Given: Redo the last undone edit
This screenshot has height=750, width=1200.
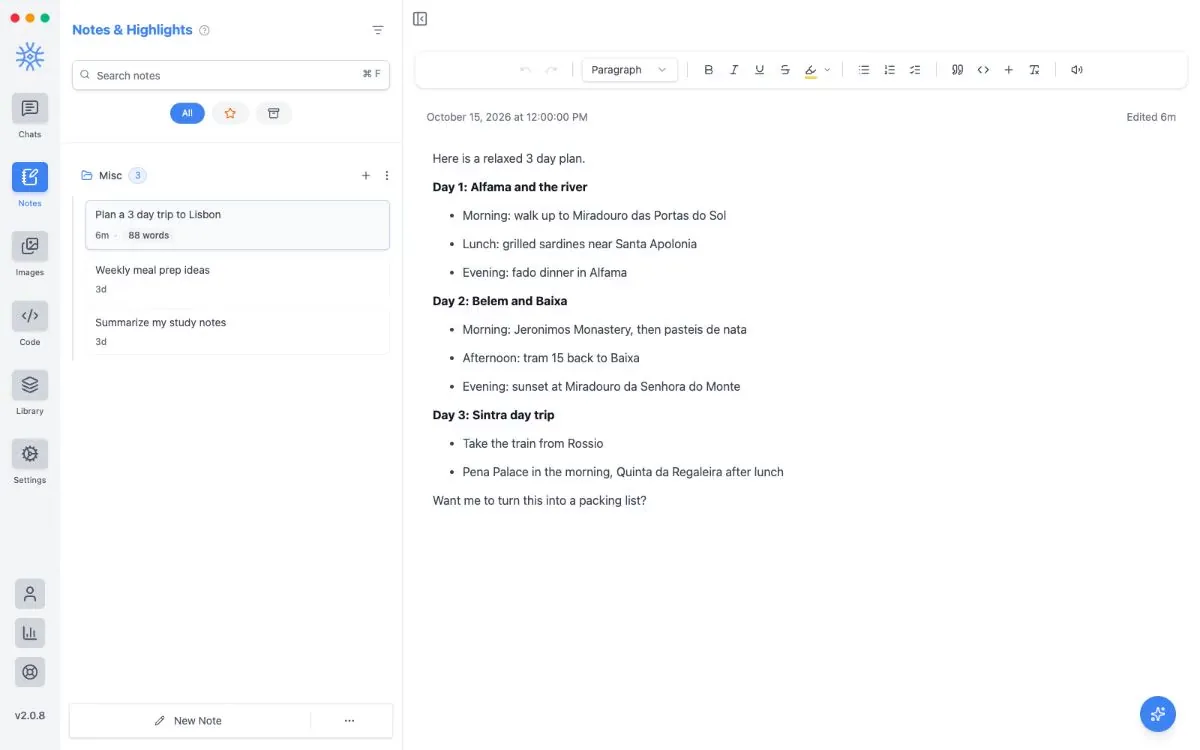Looking at the screenshot, I should point(551,70).
